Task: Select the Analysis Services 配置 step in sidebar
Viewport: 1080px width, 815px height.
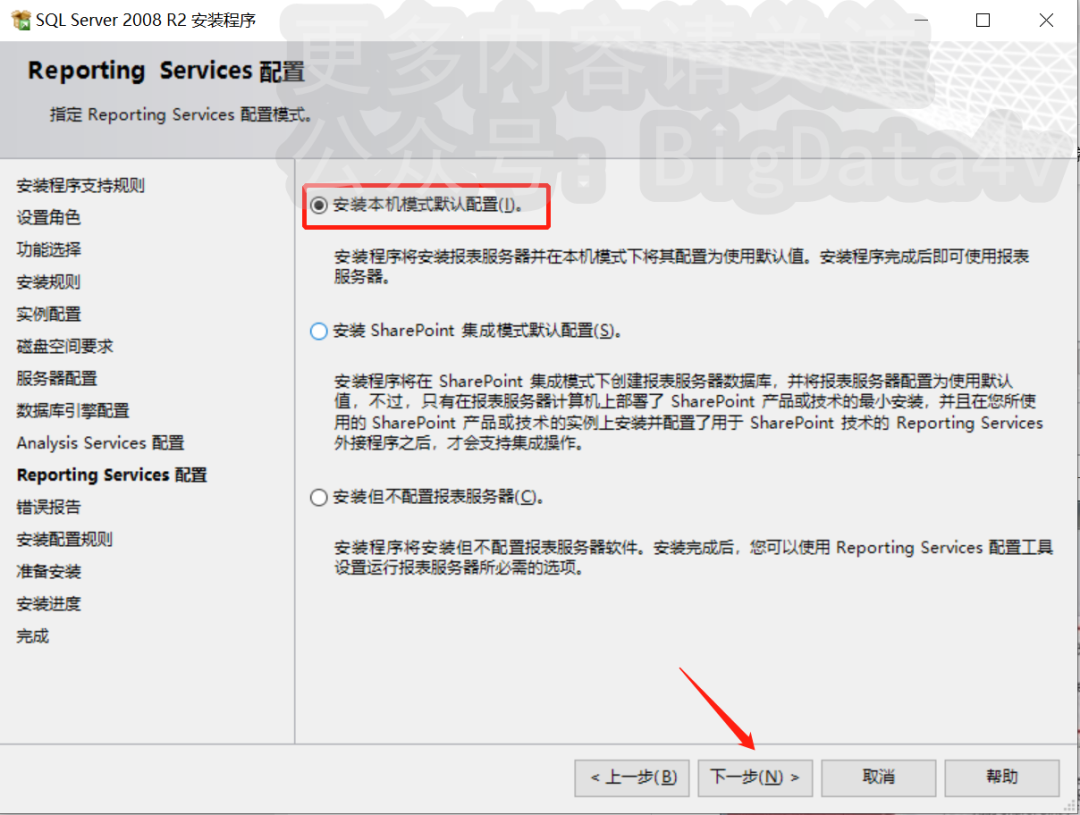Action: click(101, 443)
